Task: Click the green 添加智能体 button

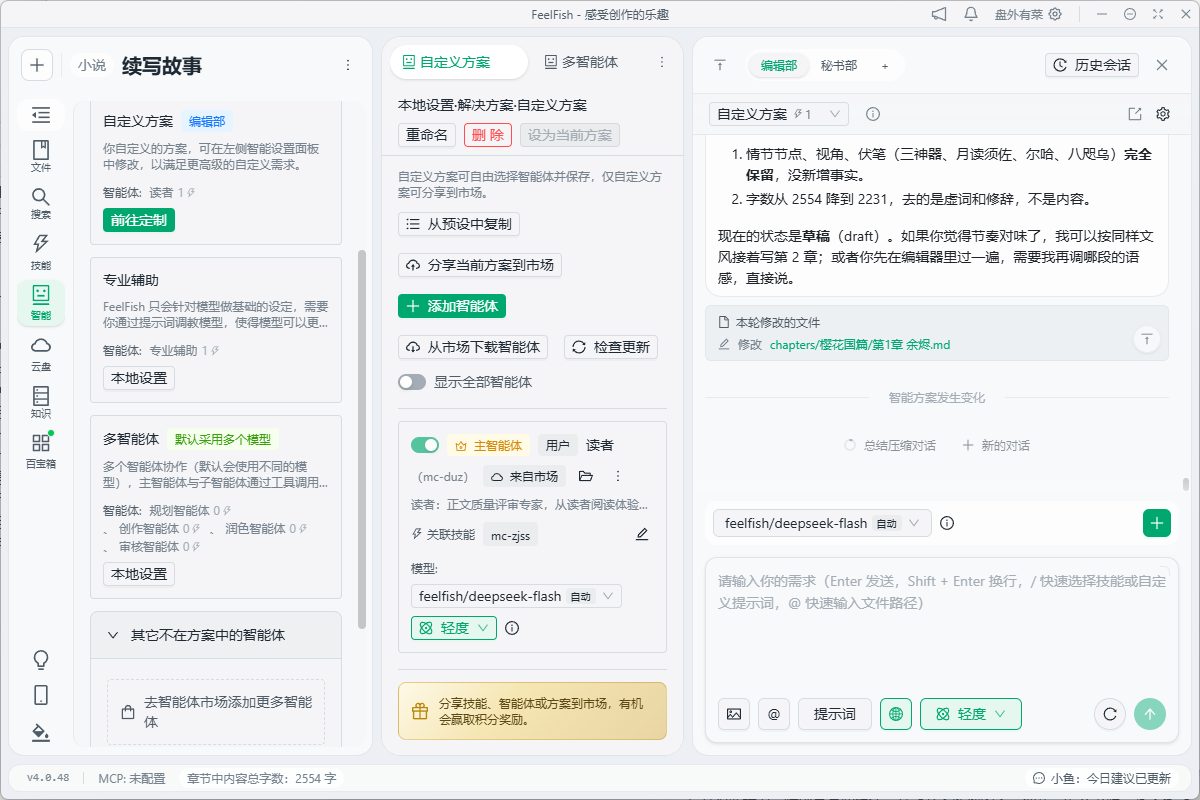Action: coord(453,306)
